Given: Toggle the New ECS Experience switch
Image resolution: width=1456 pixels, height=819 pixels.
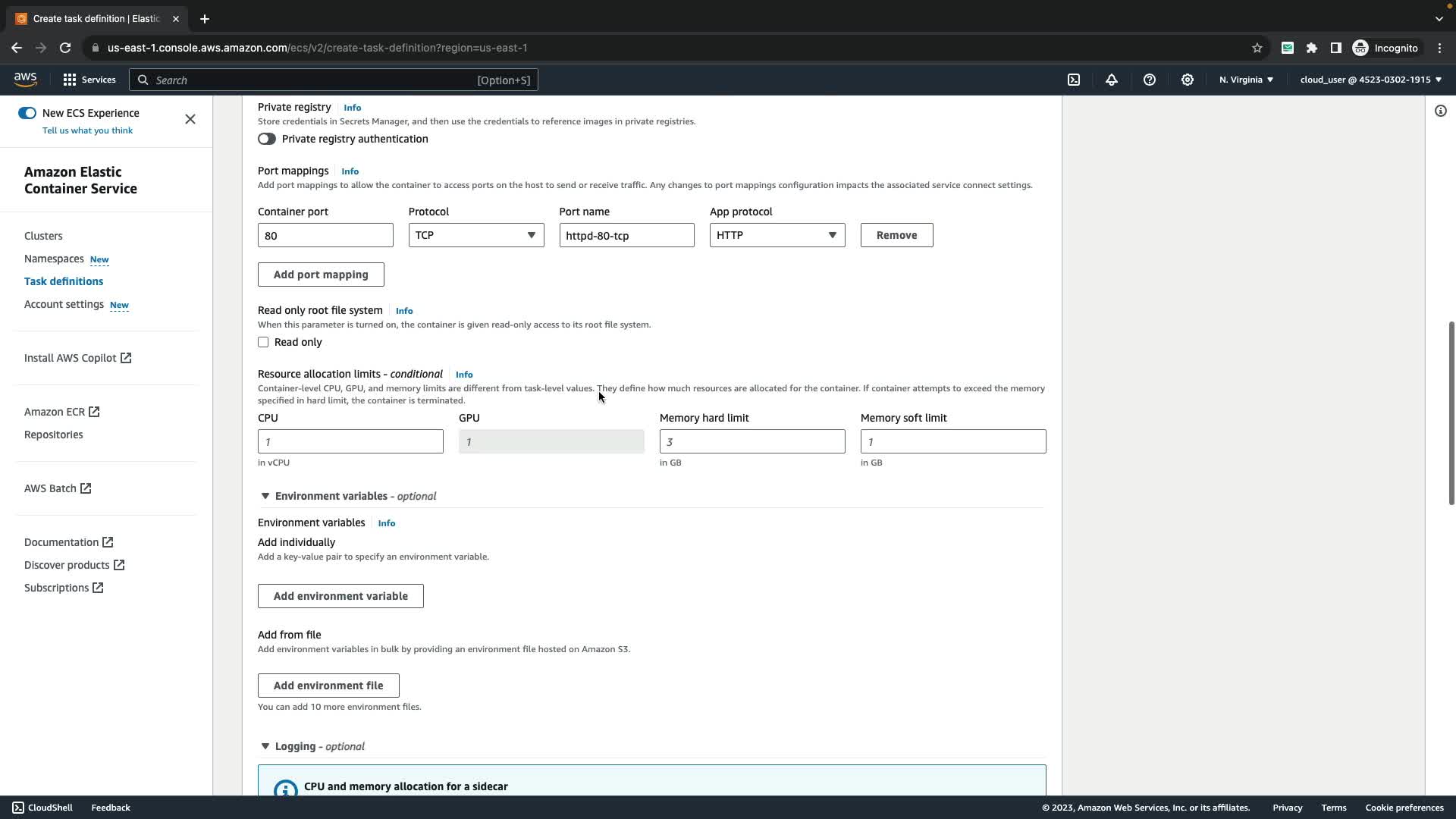Looking at the screenshot, I should click(x=27, y=113).
